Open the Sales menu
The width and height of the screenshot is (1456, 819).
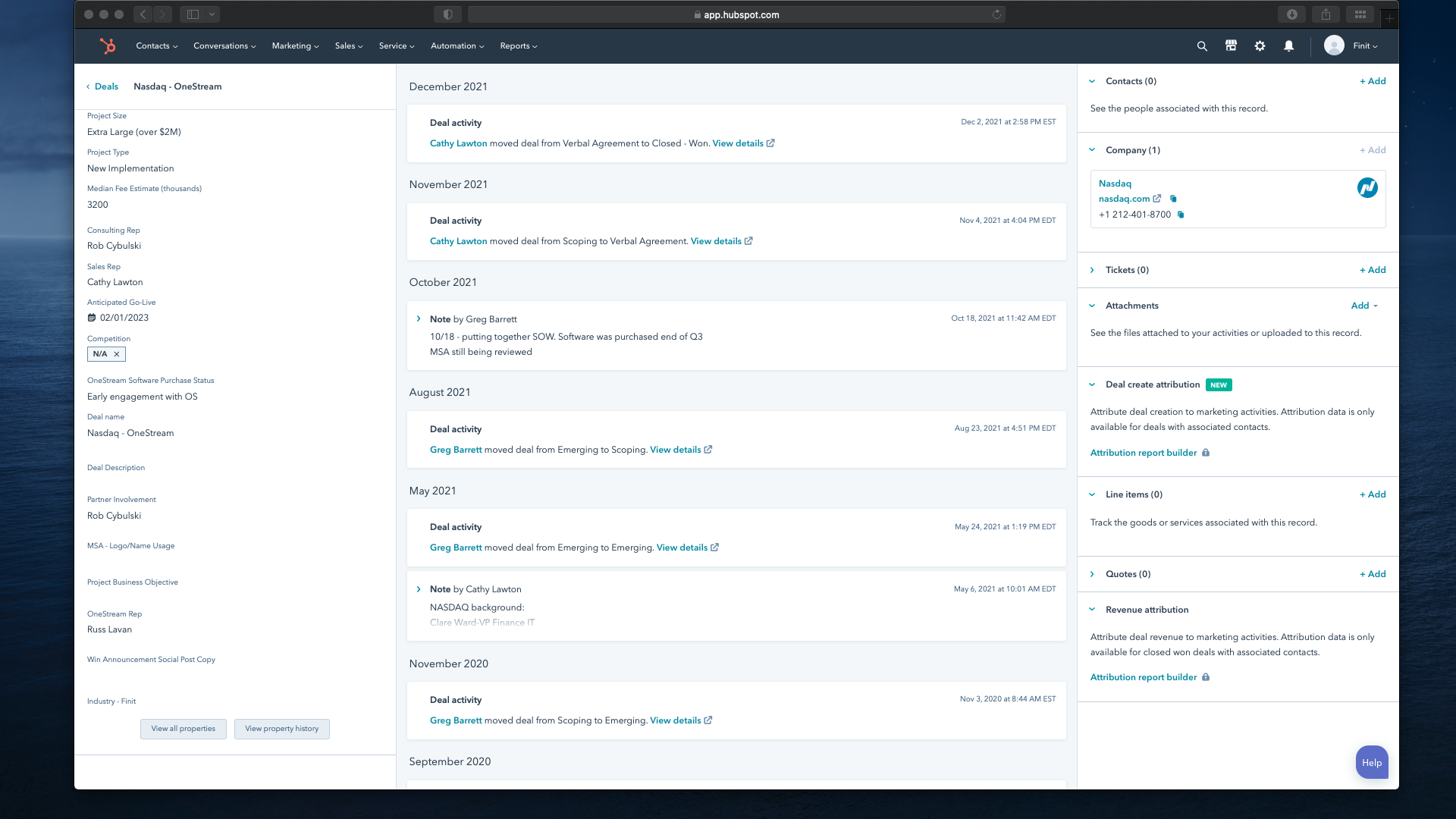[x=349, y=46]
